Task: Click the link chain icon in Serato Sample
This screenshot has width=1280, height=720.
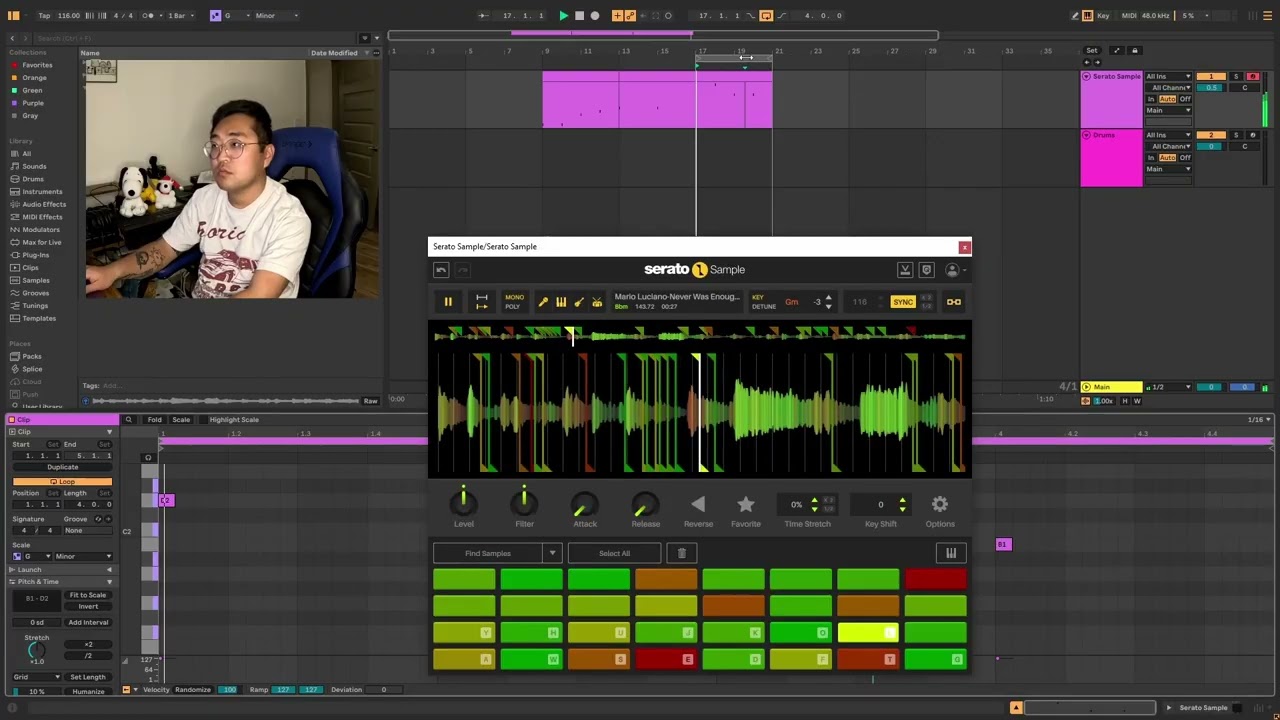Action: (954, 302)
